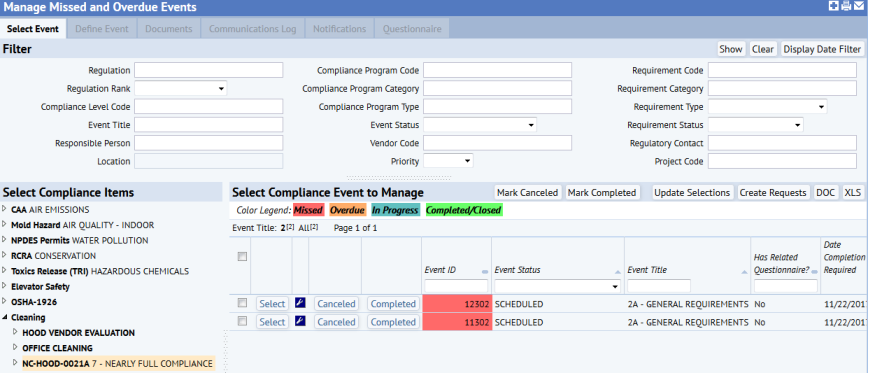The width and height of the screenshot is (869, 373).
Task: Open the Requirement Status dropdown
Action: [756, 125]
